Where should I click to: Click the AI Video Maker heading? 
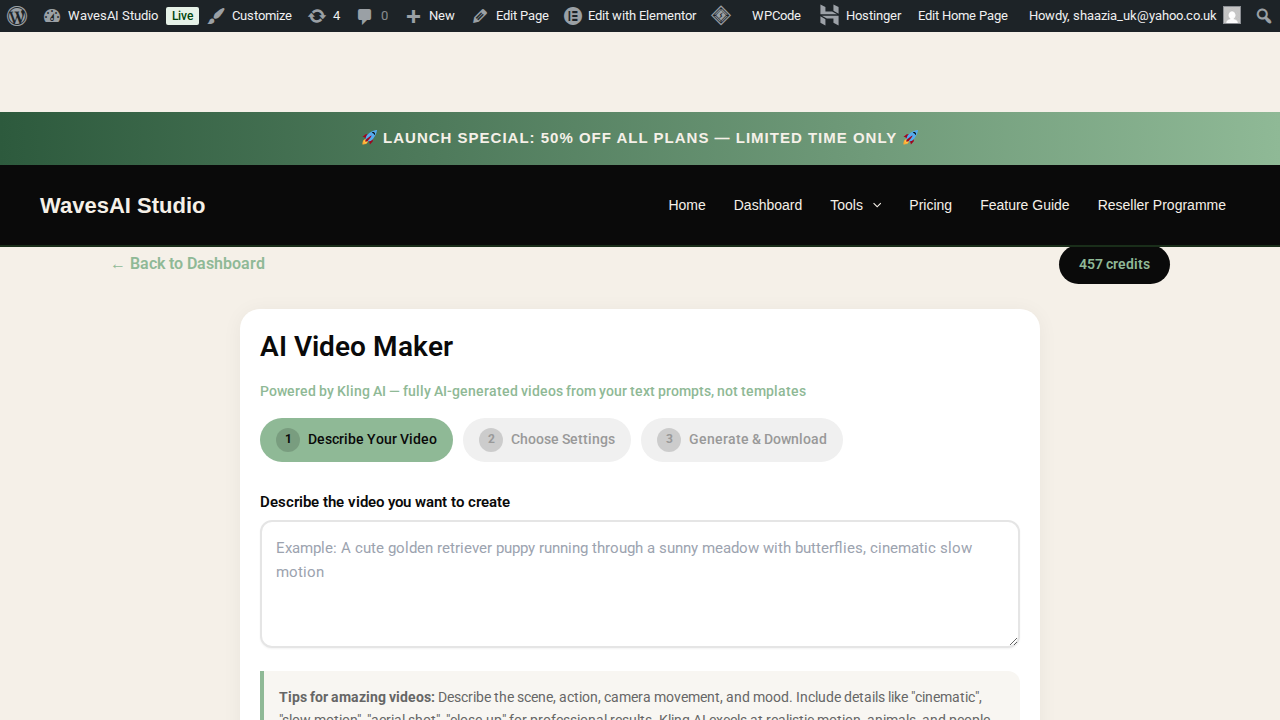[x=356, y=347]
